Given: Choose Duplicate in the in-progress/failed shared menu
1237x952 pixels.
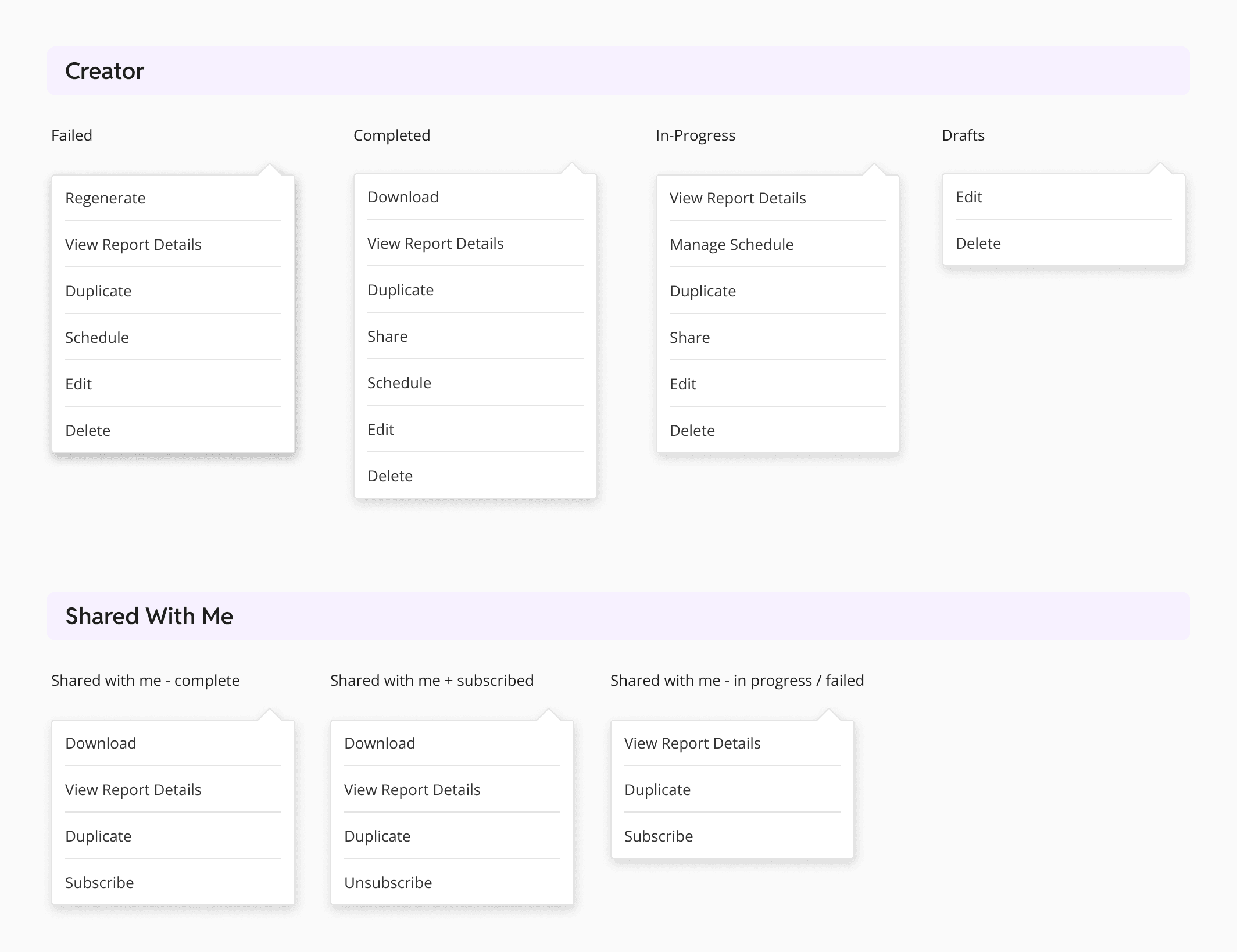Looking at the screenshot, I should pyautogui.click(x=657, y=789).
